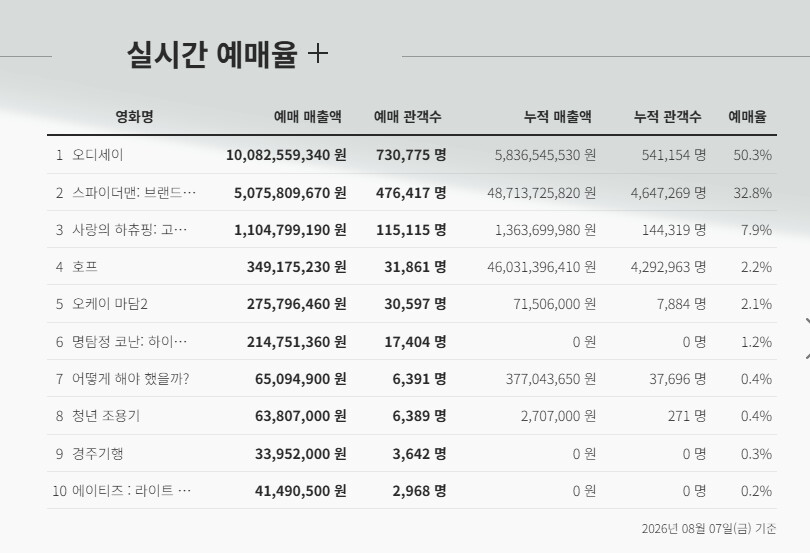
Task: Click 어떻게 해야 했을까? movie title
Action: [x=131, y=379]
